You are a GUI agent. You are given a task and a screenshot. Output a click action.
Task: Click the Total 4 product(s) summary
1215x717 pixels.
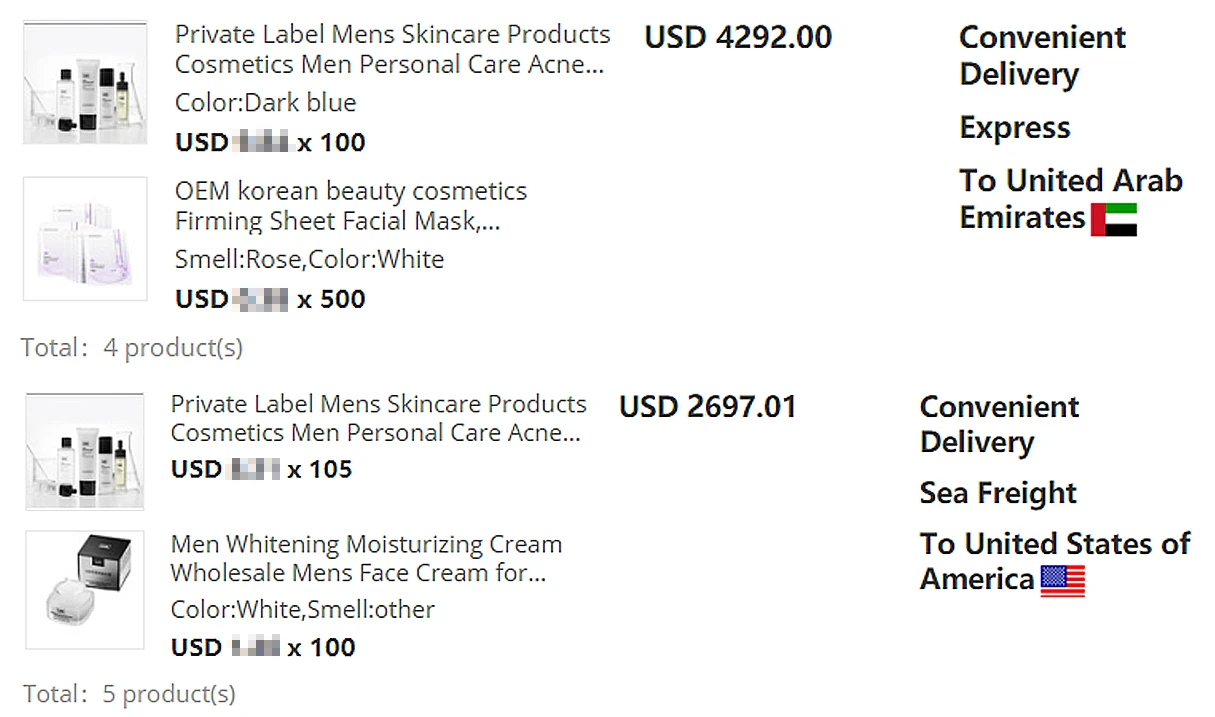(x=132, y=348)
